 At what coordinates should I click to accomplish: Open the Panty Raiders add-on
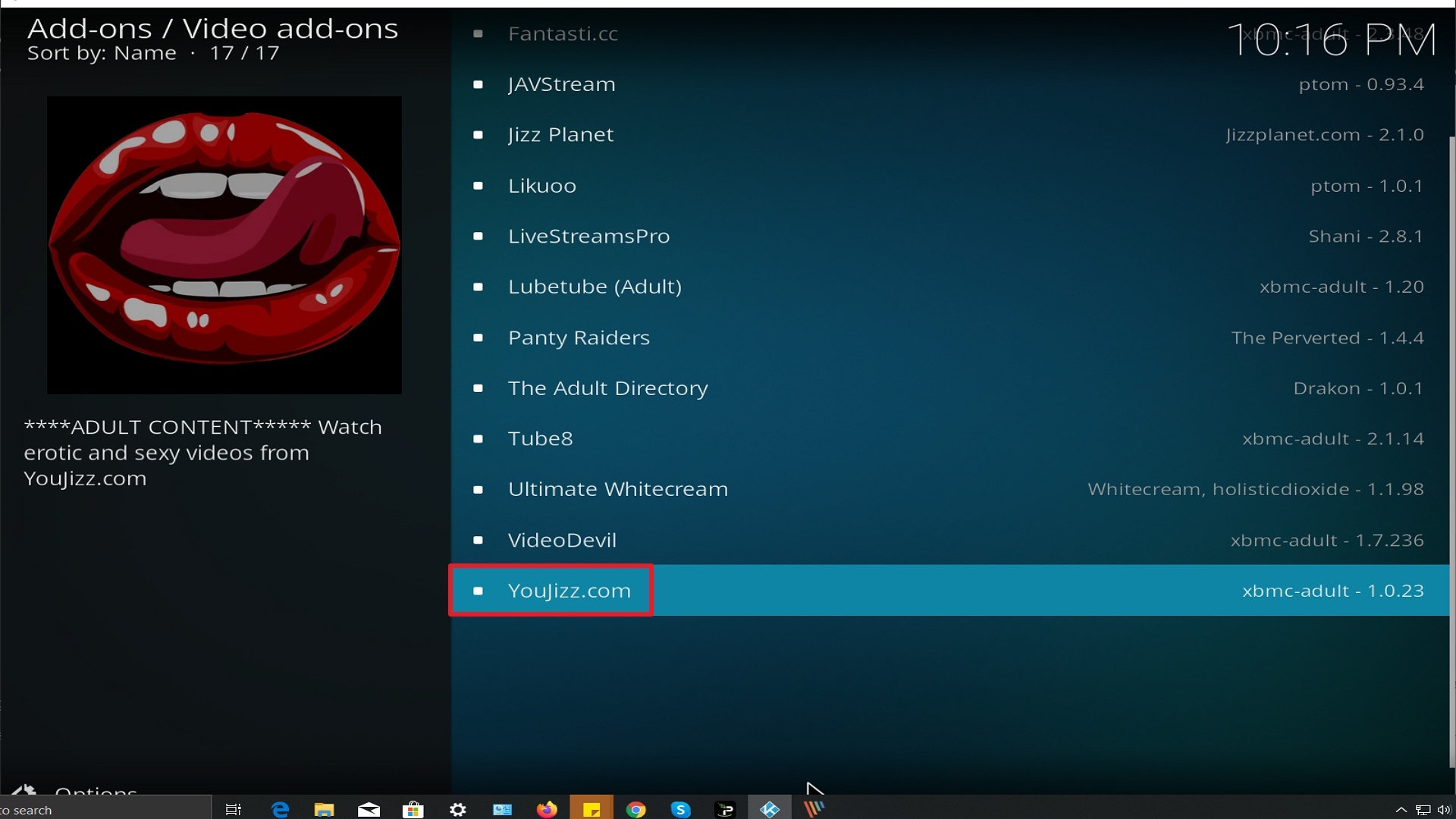pyautogui.click(x=949, y=337)
